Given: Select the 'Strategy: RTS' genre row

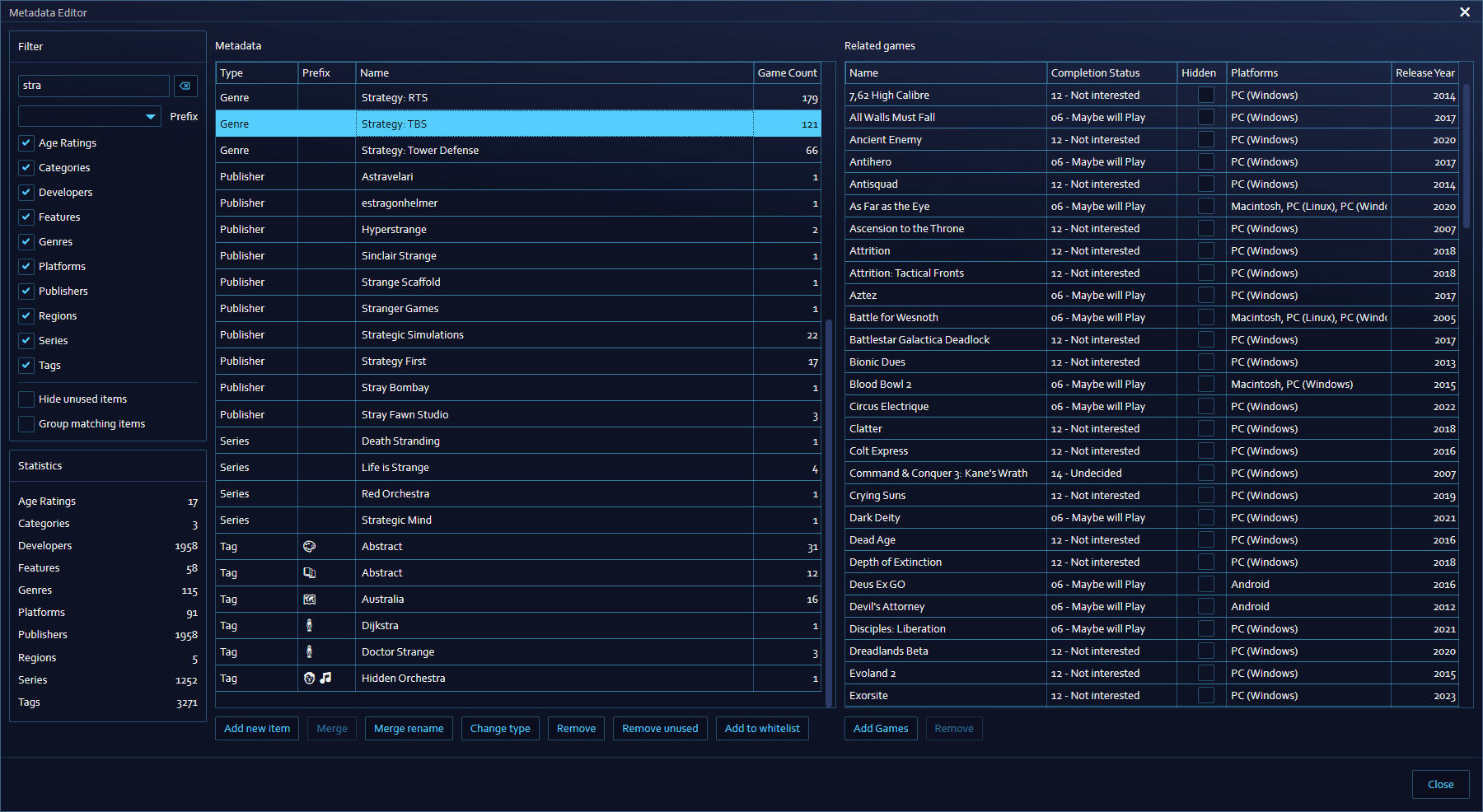Looking at the screenshot, I should (518, 98).
